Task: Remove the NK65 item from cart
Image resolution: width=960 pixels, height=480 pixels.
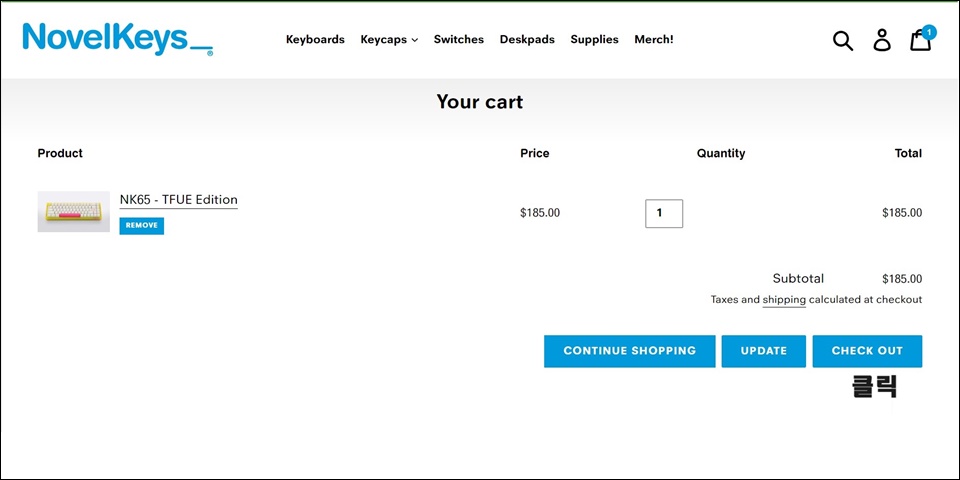Action: [x=141, y=225]
